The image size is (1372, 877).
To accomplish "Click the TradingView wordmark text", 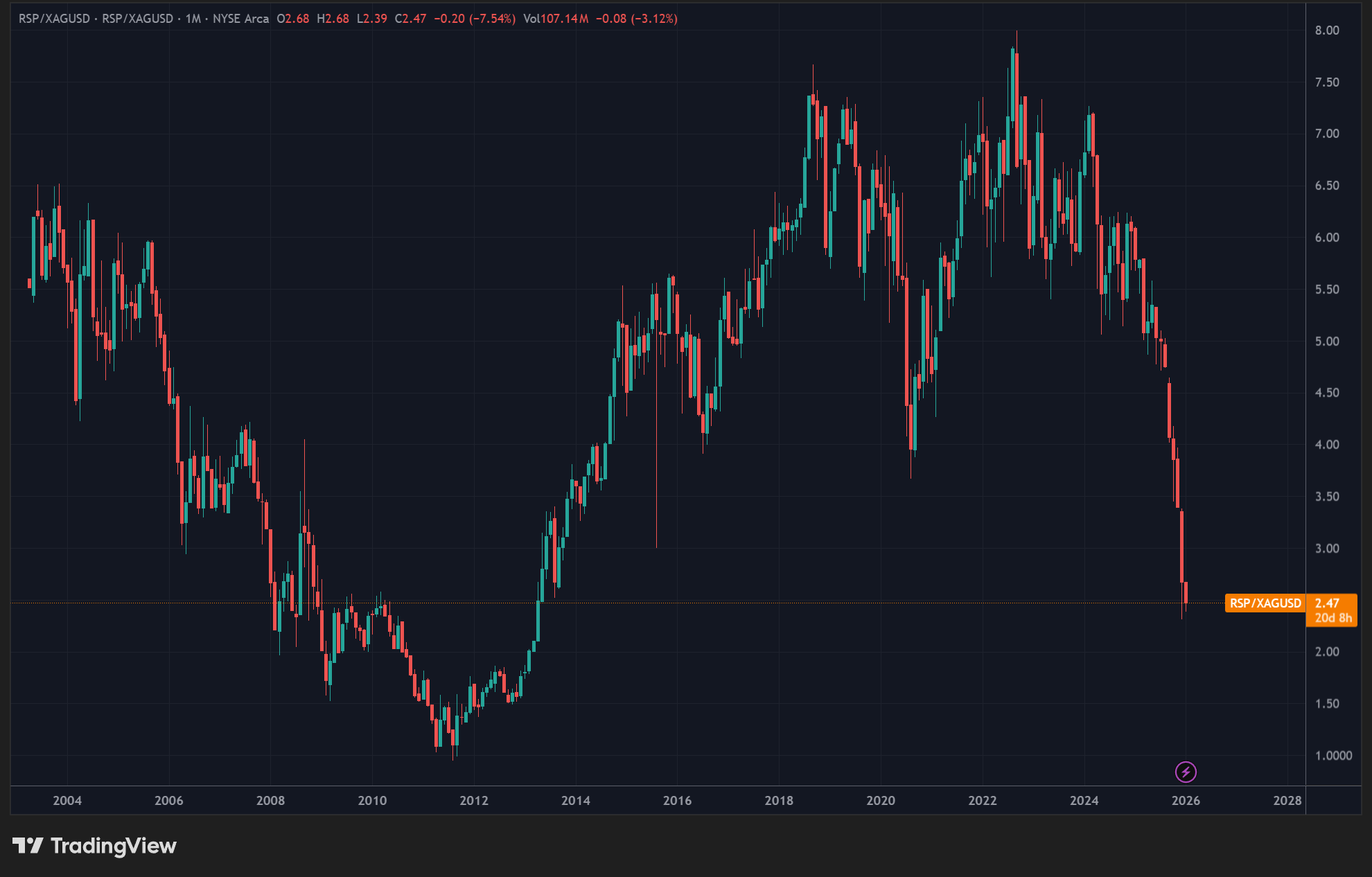I will [114, 846].
